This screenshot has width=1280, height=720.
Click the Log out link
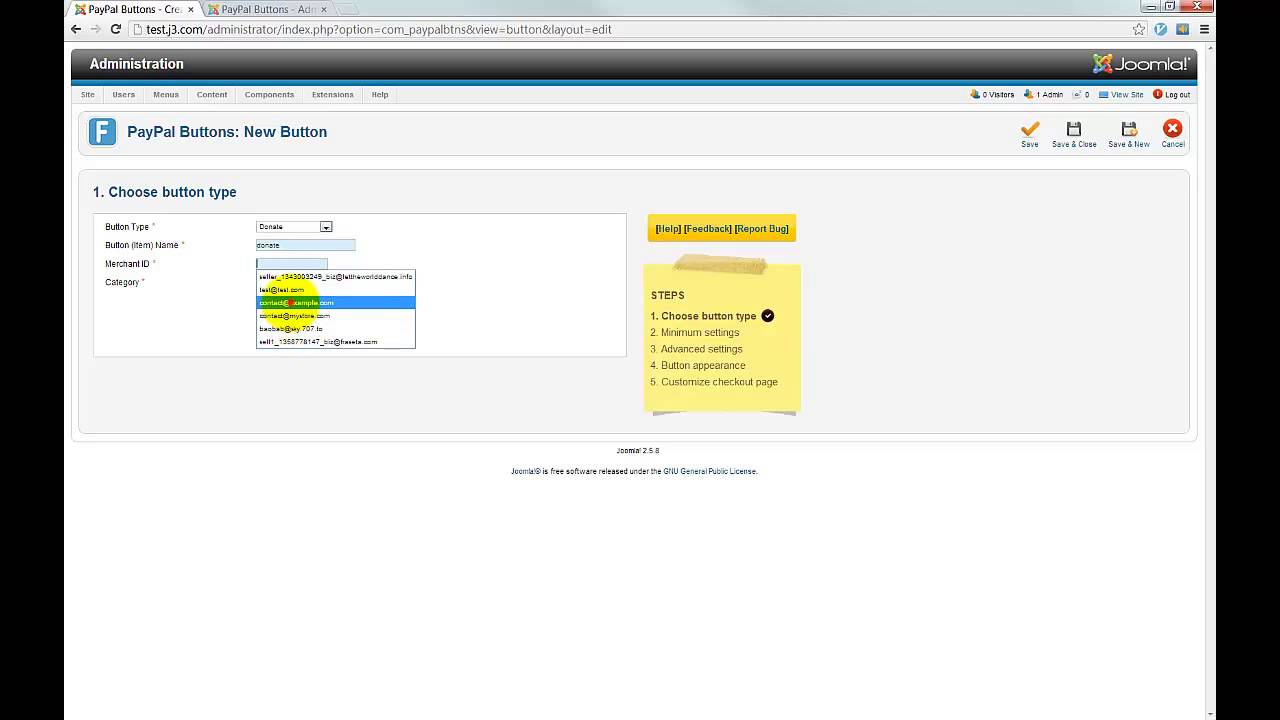coord(1177,94)
